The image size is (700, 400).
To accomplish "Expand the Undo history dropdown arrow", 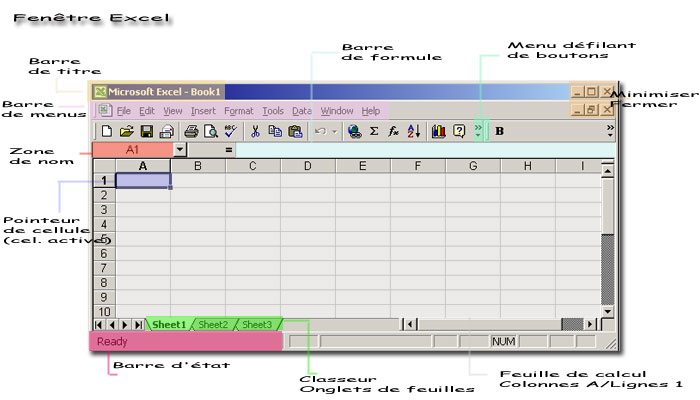I will pyautogui.click(x=333, y=131).
